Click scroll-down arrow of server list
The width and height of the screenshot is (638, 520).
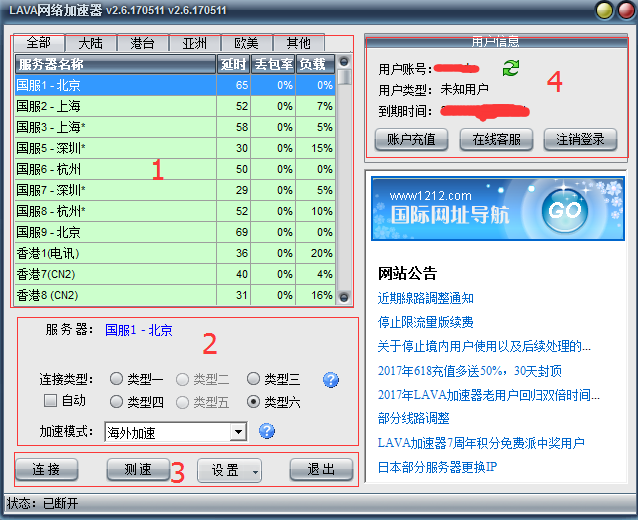coord(344,297)
